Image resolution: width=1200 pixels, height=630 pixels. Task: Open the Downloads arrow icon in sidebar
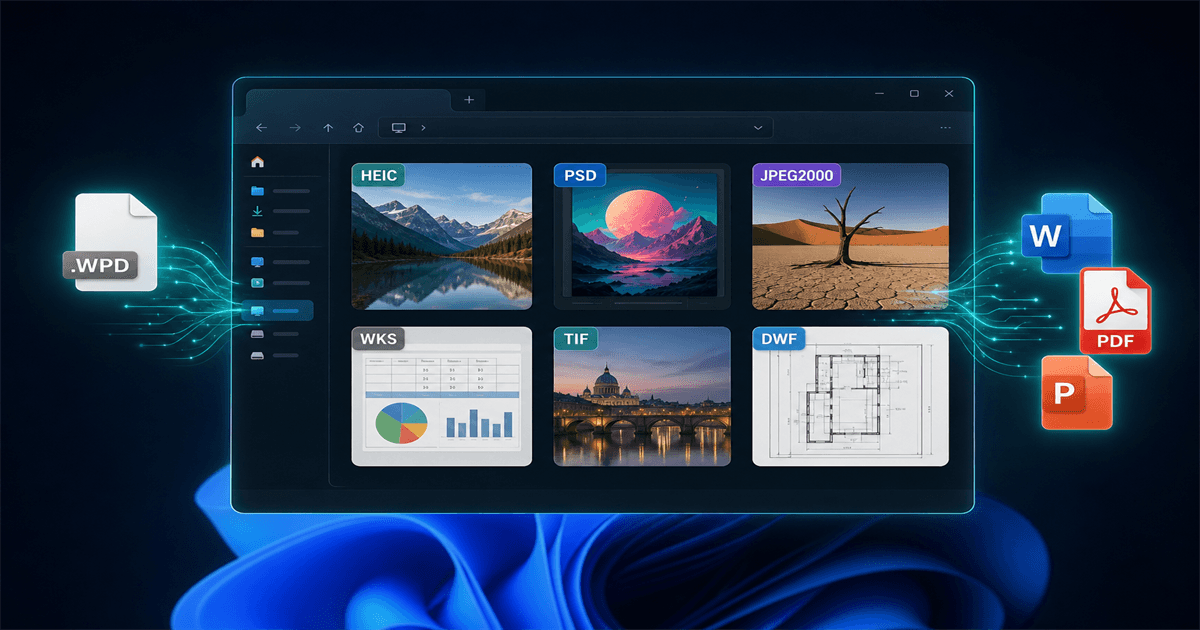257,211
